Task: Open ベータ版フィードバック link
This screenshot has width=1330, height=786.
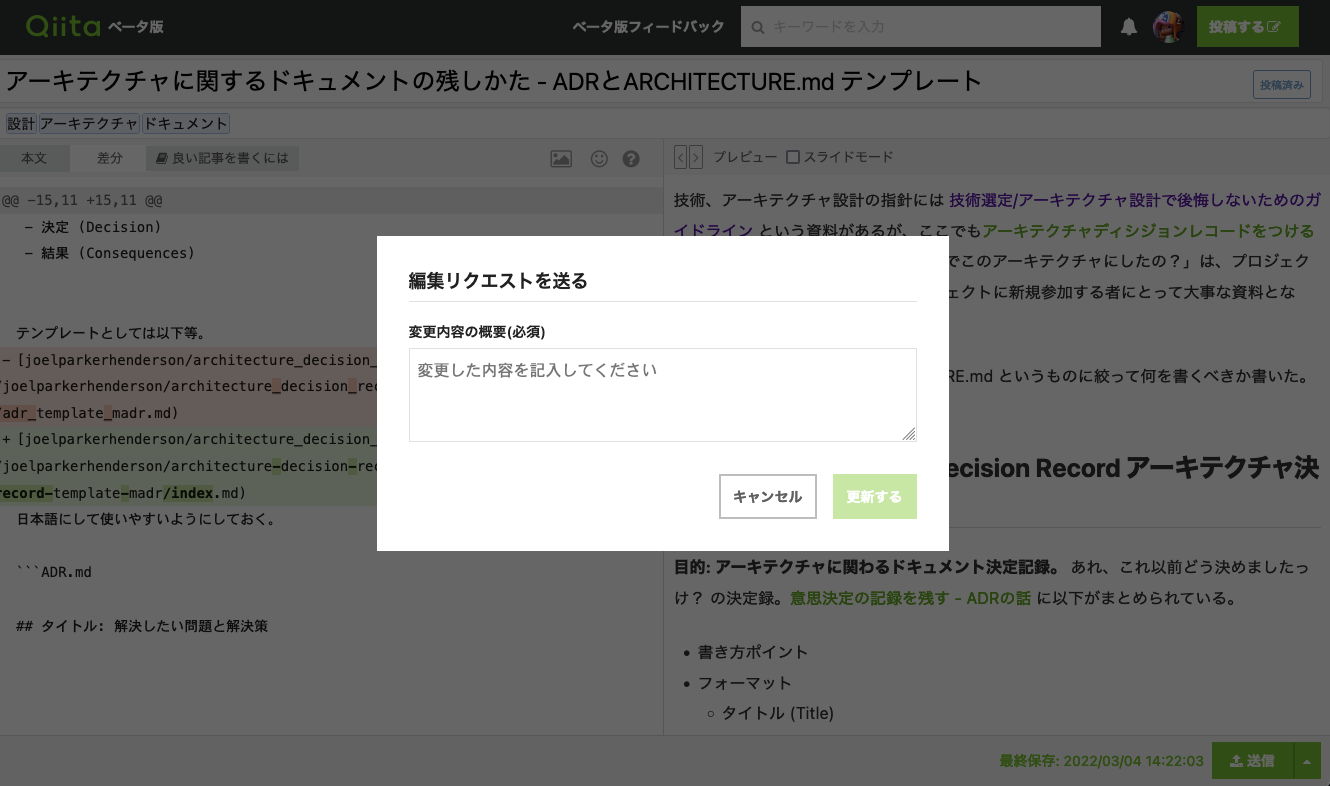Action: click(648, 27)
